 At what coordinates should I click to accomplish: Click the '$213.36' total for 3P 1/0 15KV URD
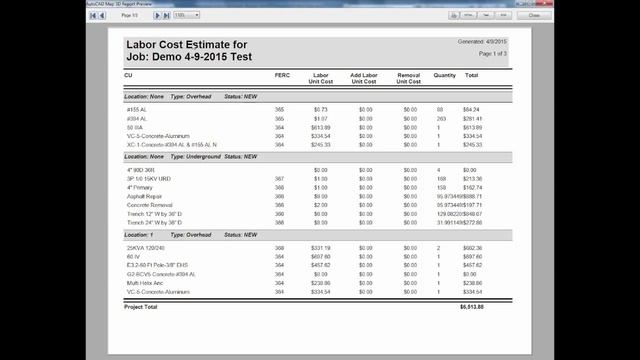472,179
